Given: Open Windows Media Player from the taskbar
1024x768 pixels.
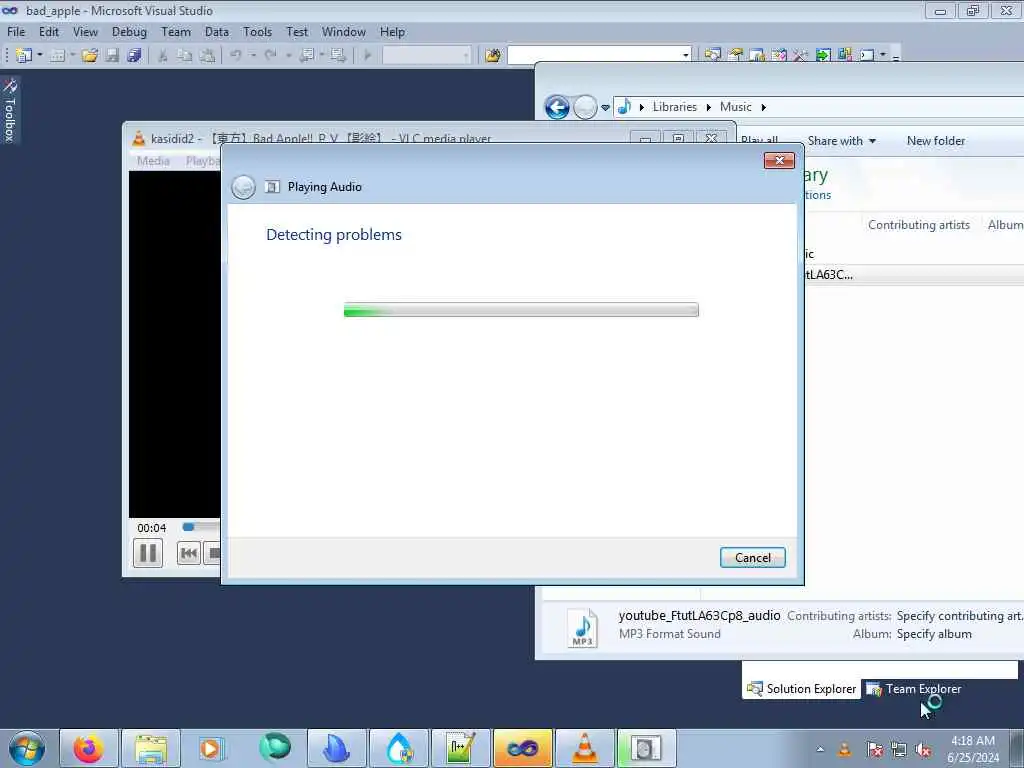Looking at the screenshot, I should 212,748.
